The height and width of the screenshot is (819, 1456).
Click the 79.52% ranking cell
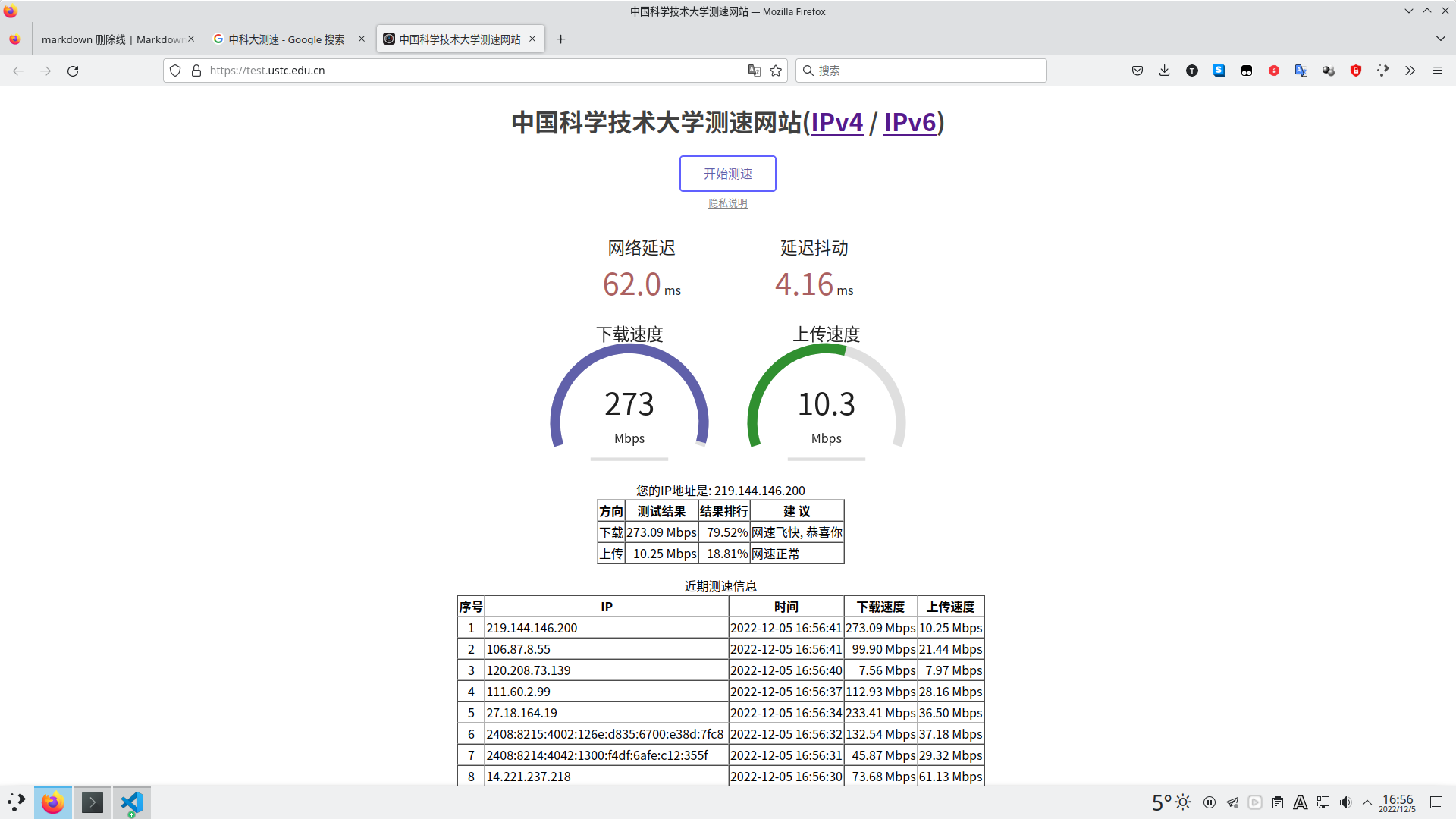click(x=724, y=532)
